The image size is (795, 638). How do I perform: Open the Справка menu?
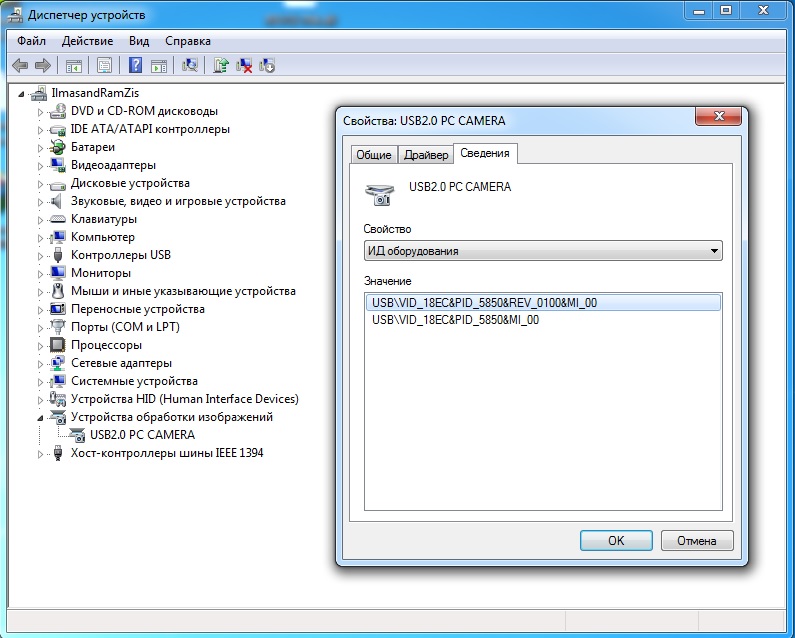[187, 41]
